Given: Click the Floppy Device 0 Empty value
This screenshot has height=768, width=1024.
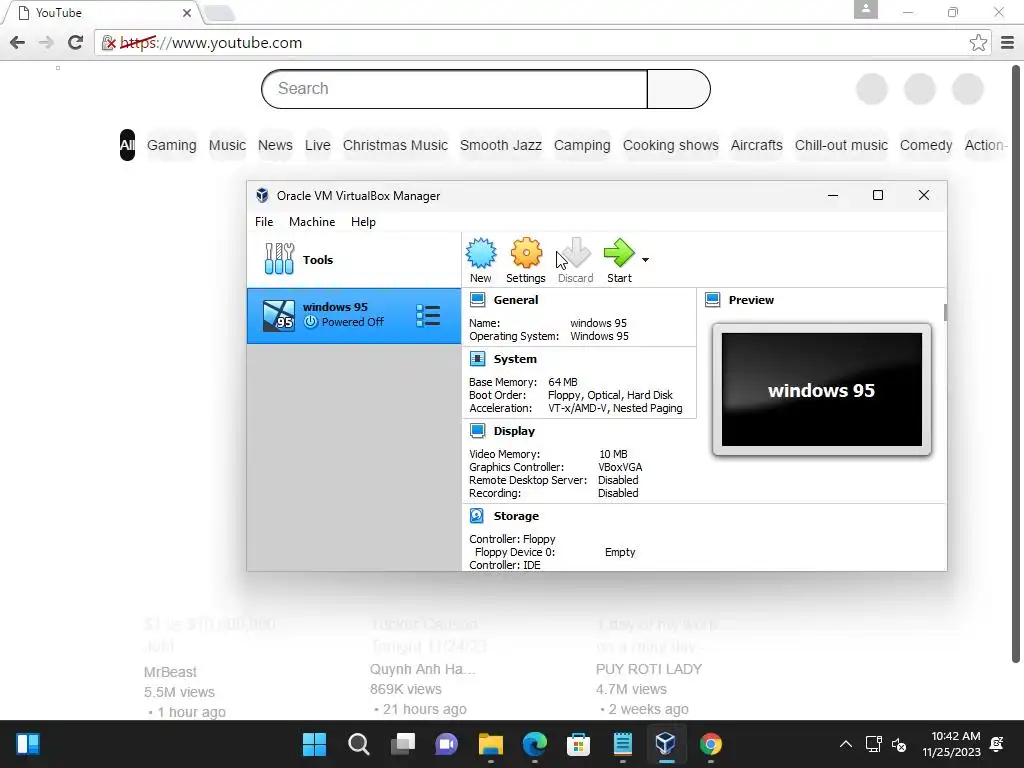Looking at the screenshot, I should (x=619, y=551).
